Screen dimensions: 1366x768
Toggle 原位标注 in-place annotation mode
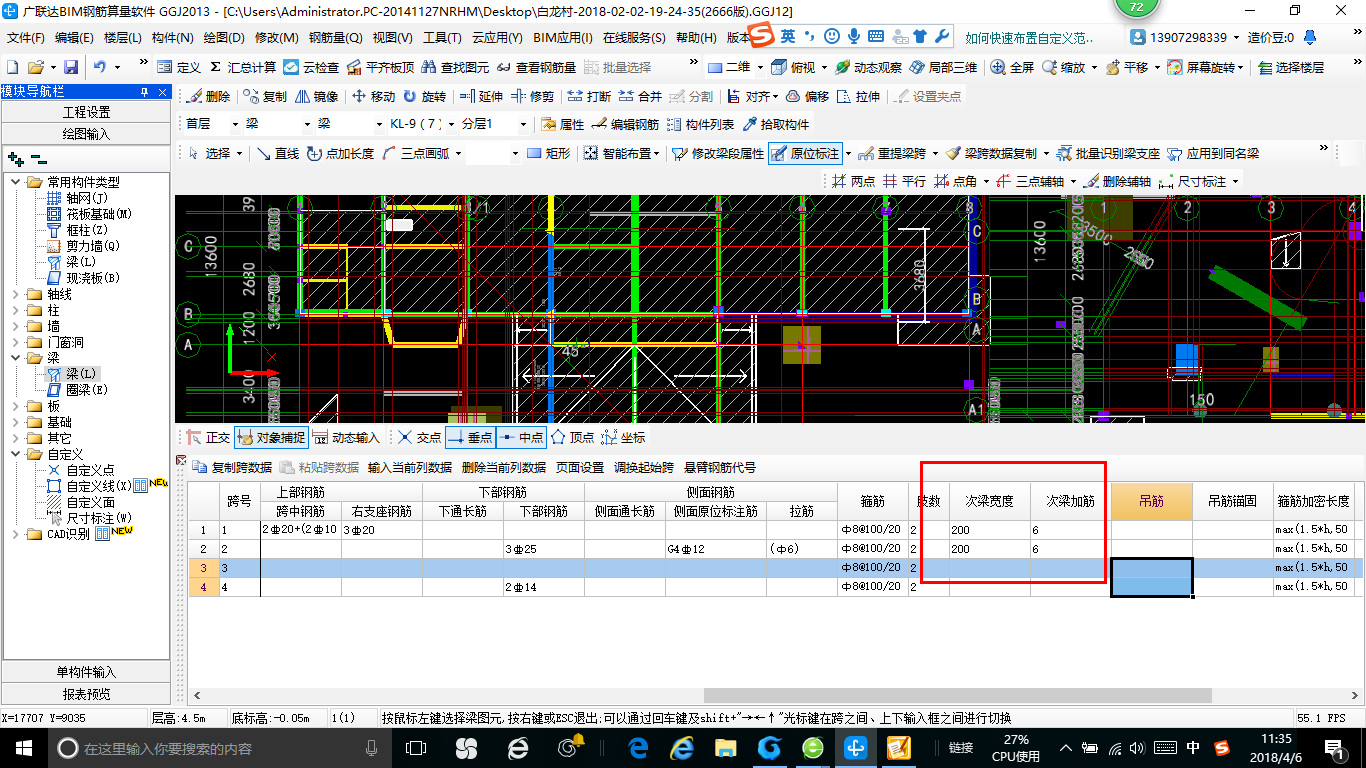coord(806,154)
